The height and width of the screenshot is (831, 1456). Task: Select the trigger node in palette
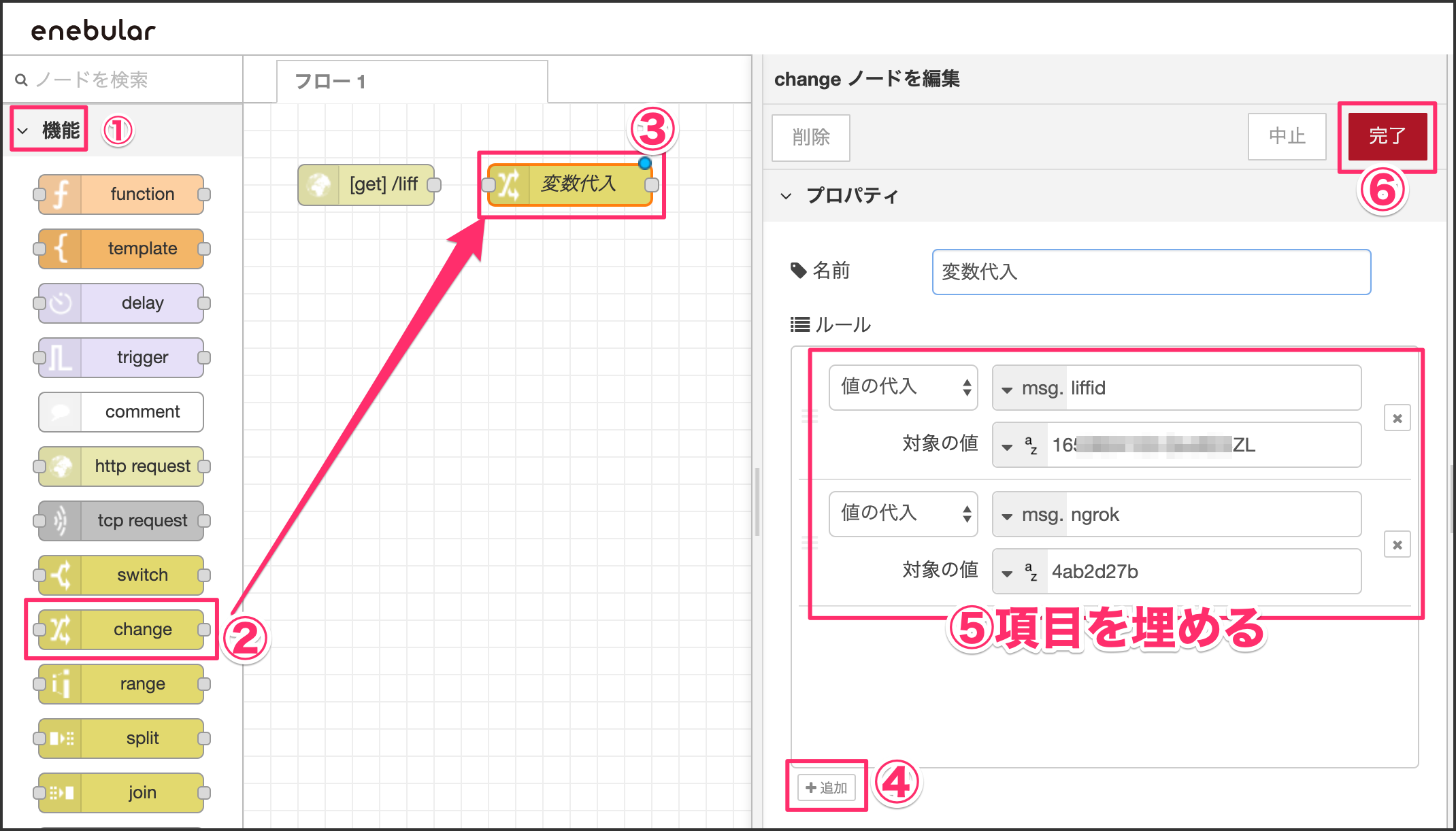122,358
